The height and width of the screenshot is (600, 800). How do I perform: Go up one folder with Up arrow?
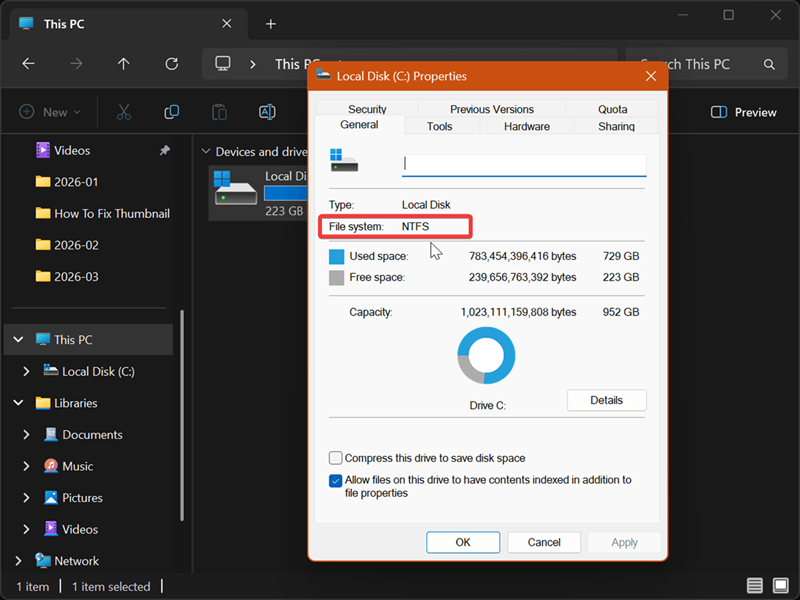coord(123,64)
